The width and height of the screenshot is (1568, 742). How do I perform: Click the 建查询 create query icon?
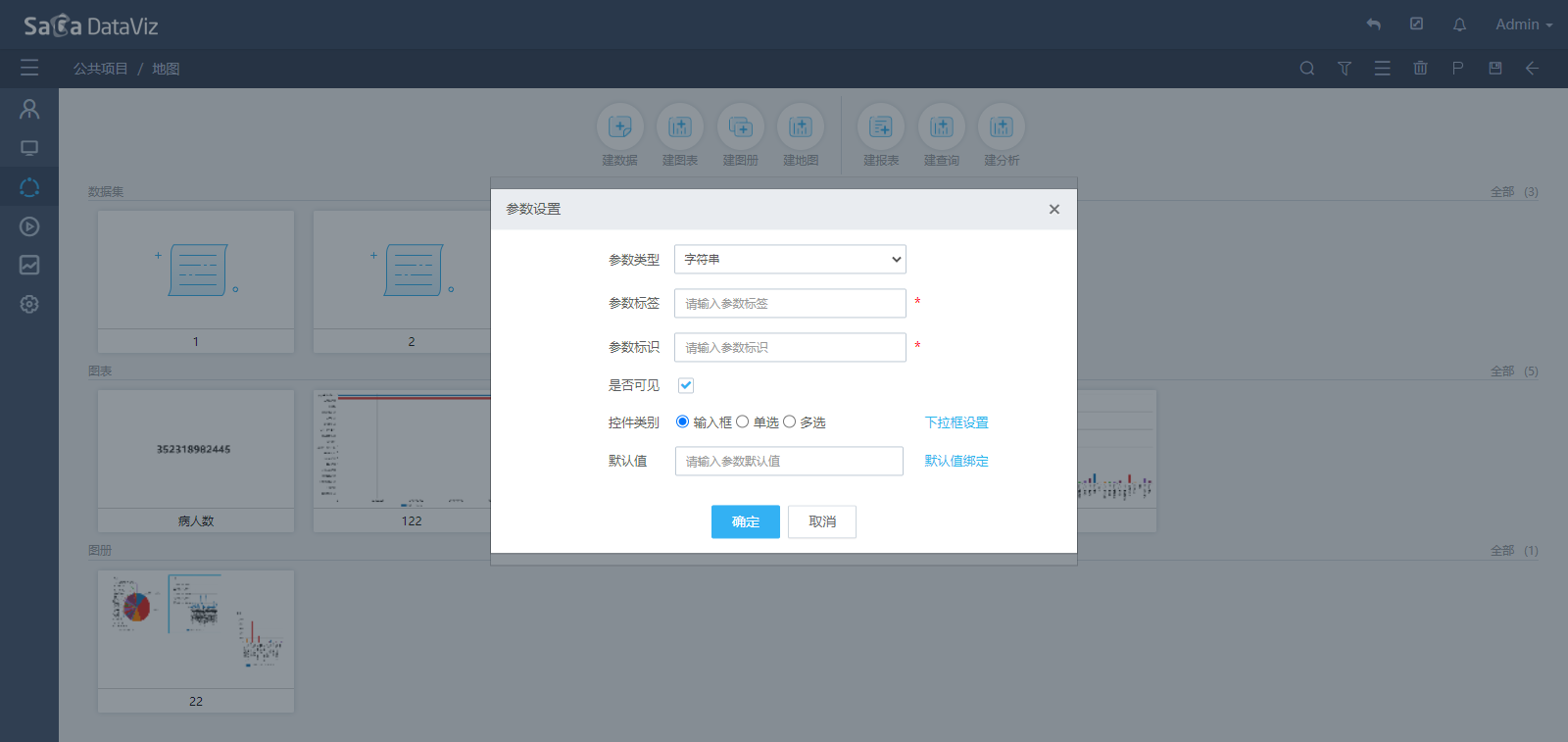942,126
